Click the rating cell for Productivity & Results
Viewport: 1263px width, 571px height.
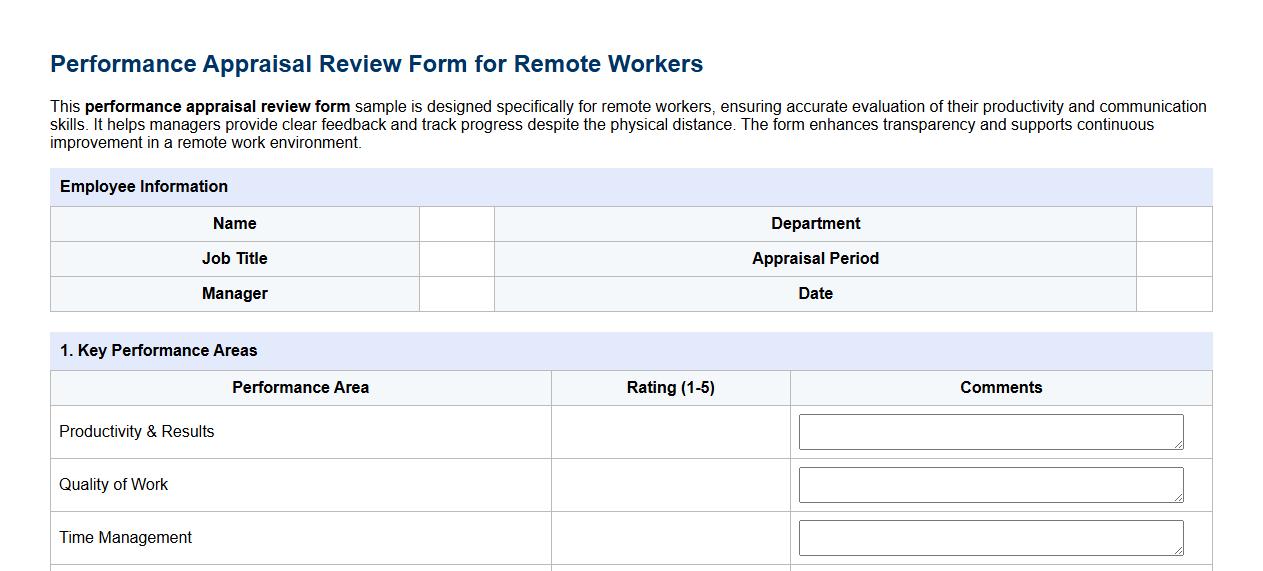click(671, 432)
